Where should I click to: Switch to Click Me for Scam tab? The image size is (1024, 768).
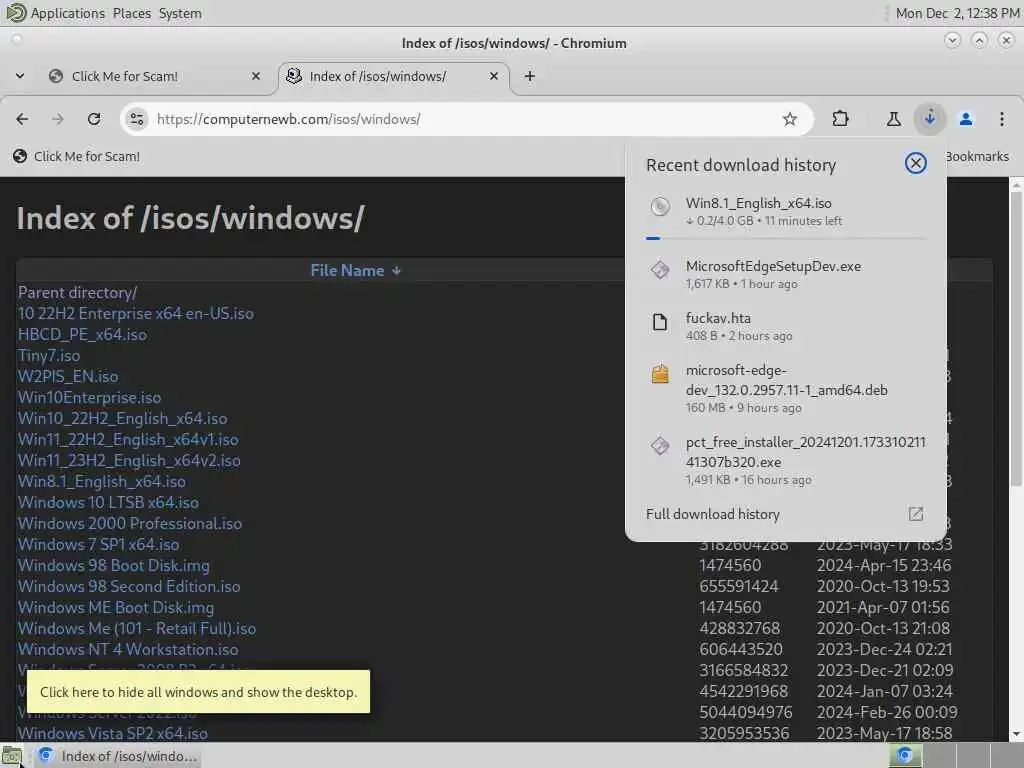[x=155, y=76]
